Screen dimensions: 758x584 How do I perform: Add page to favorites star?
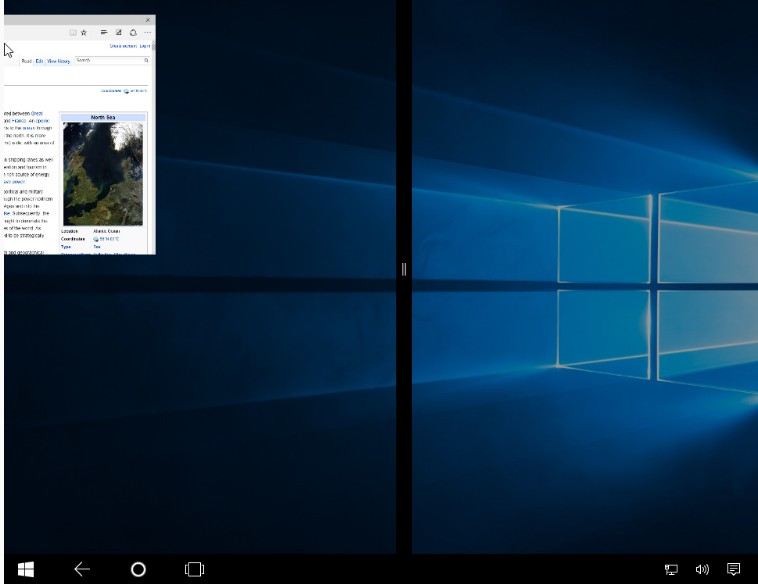pos(84,32)
